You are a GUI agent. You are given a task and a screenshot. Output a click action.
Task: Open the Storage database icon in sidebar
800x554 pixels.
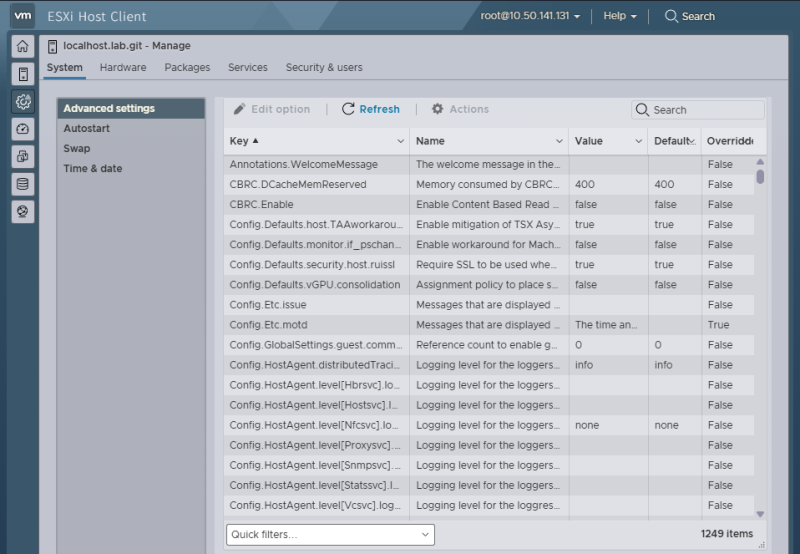pos(22,184)
